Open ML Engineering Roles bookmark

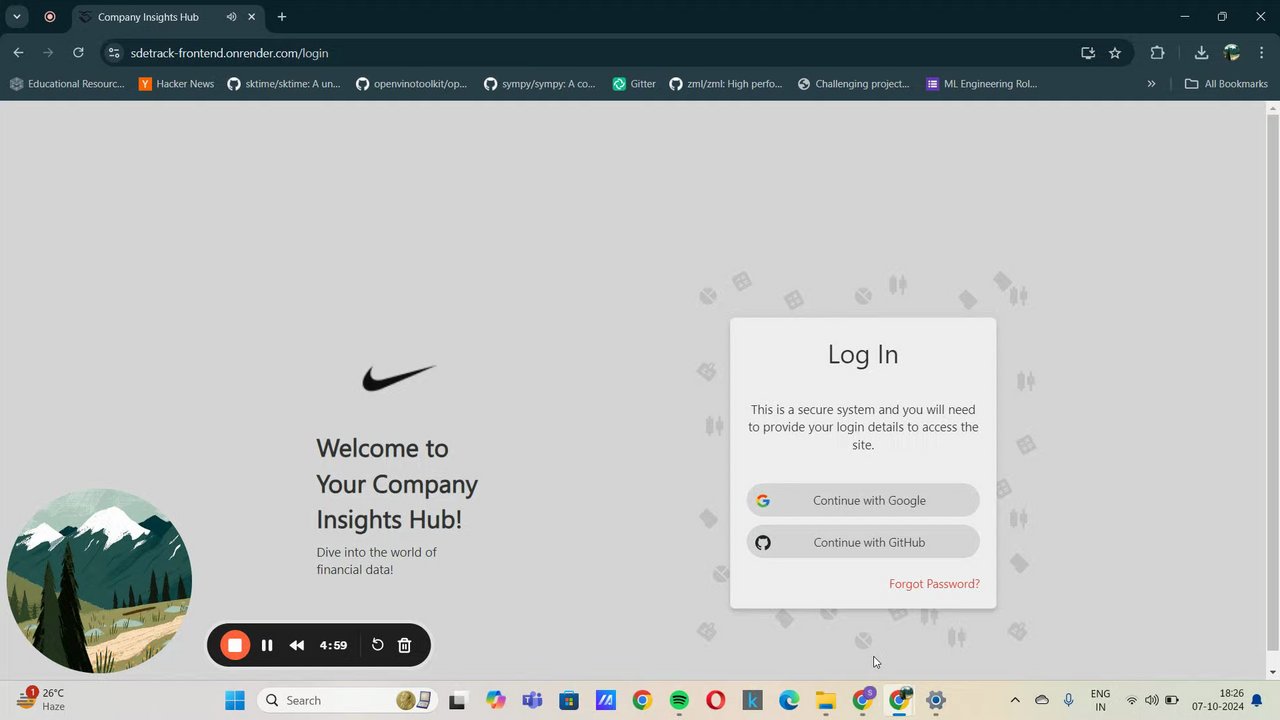click(x=982, y=84)
